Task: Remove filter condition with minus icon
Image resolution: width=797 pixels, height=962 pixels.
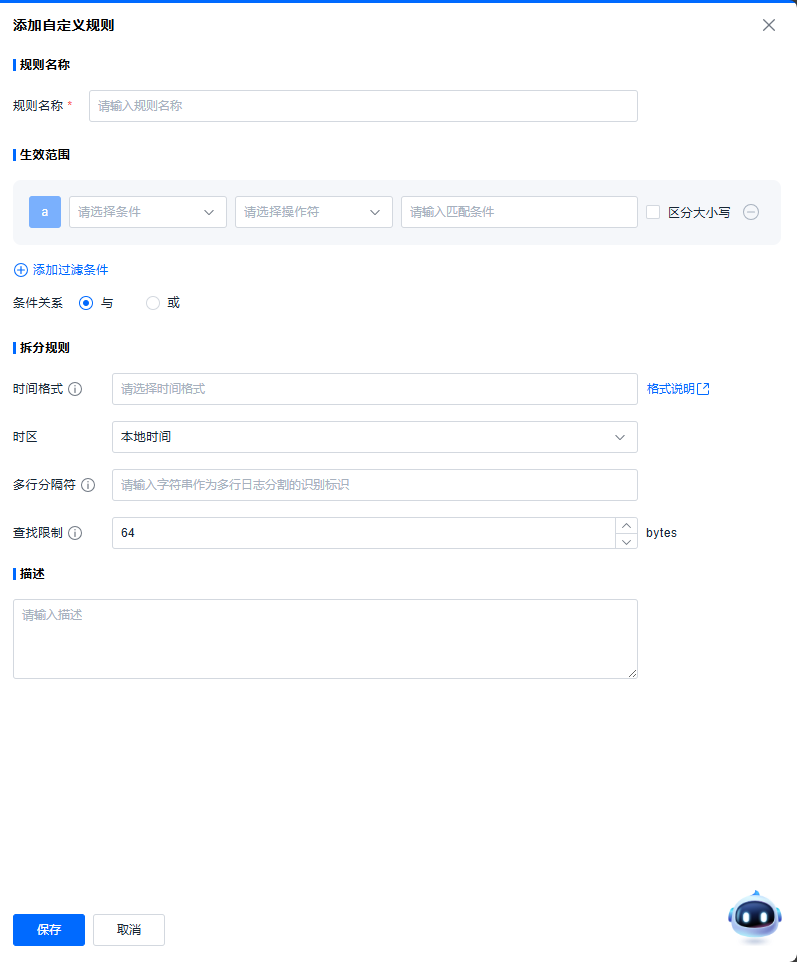Action: point(751,212)
